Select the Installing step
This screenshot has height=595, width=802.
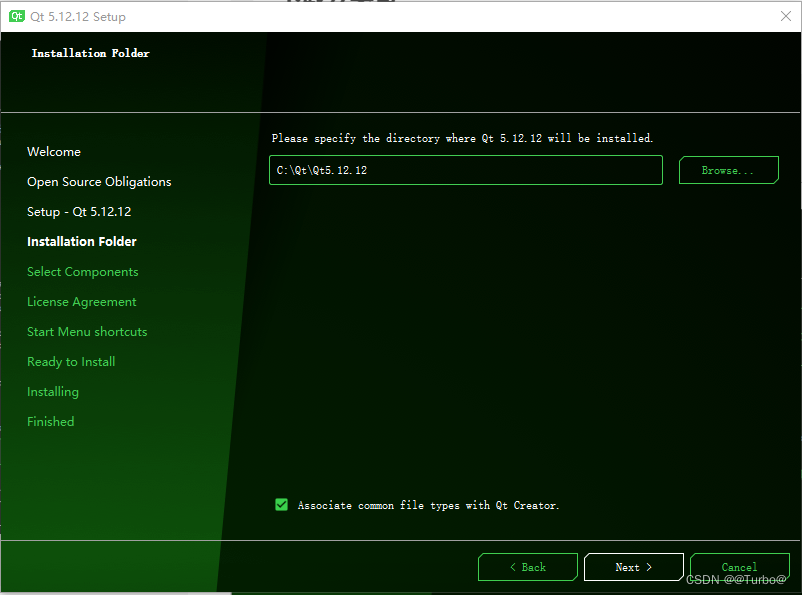[x=53, y=392]
